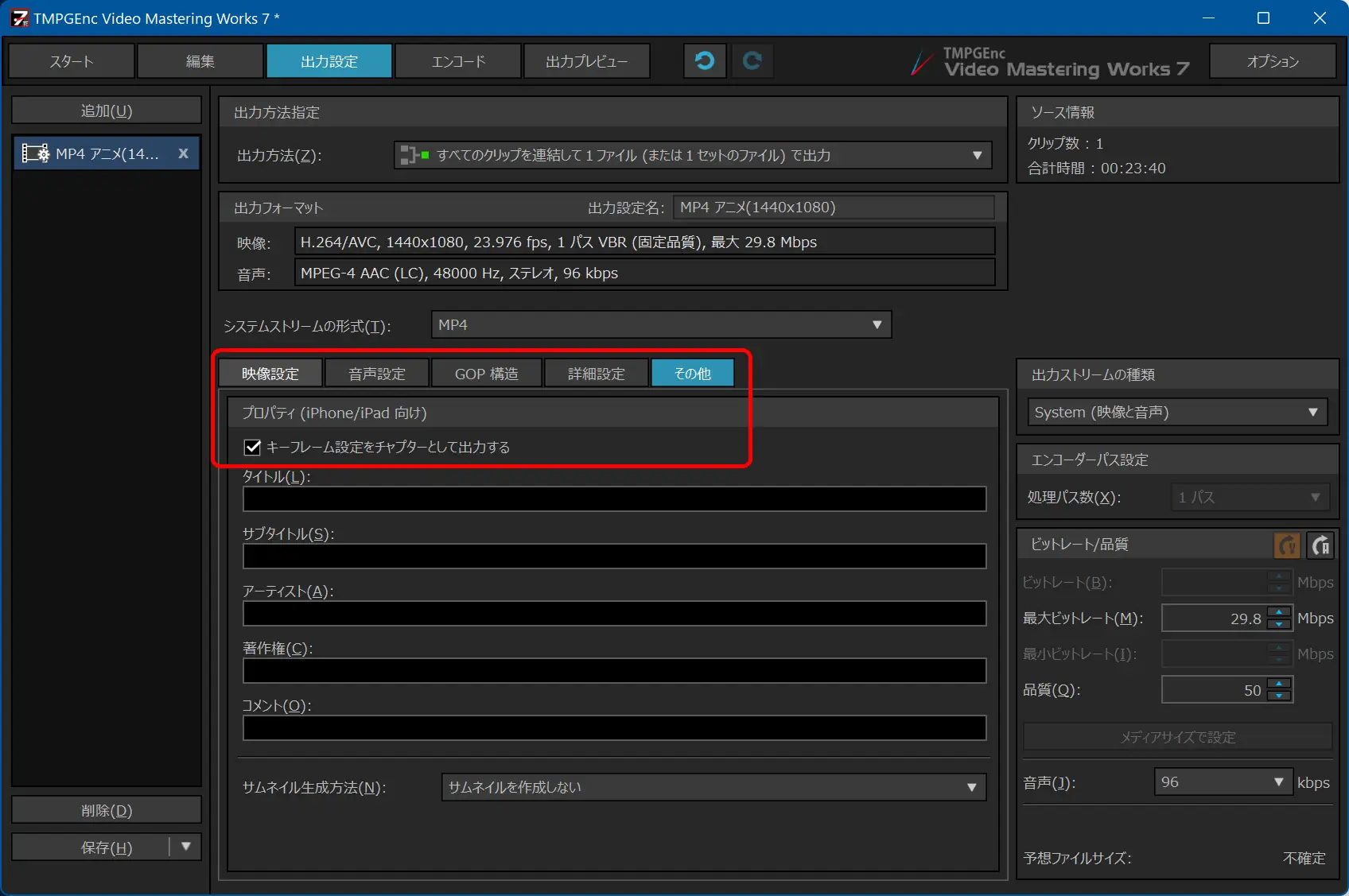The height and width of the screenshot is (896, 1349).
Task: Open the 出力プレビュー tab
Action: (587, 61)
